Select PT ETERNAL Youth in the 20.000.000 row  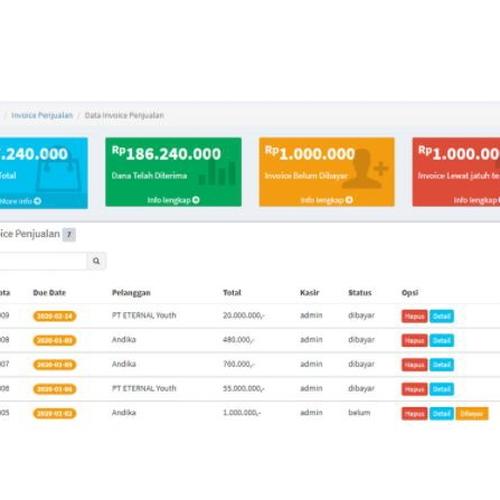pyautogui.click(x=144, y=315)
